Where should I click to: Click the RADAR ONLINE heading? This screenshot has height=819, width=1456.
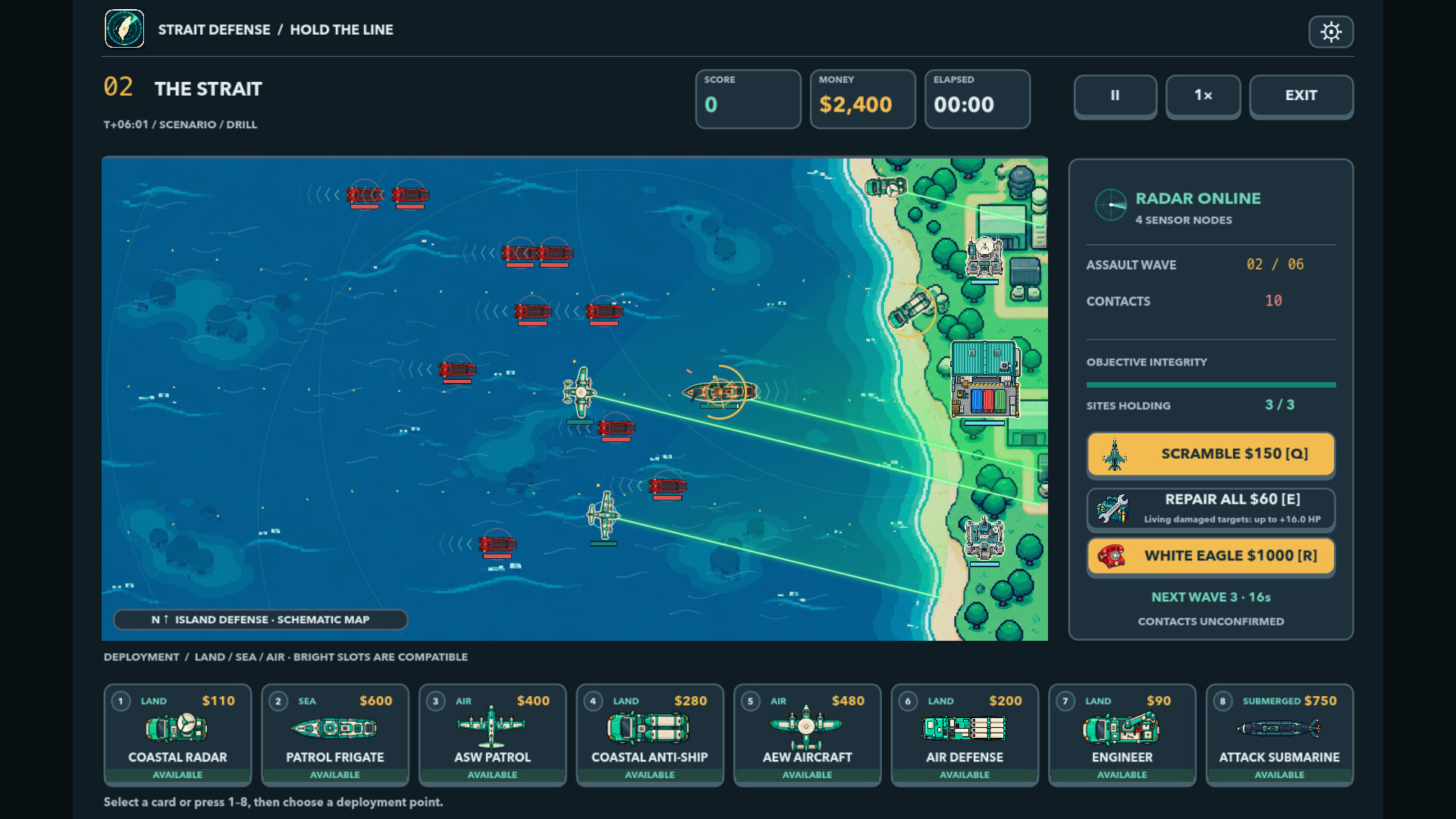pyautogui.click(x=1198, y=199)
